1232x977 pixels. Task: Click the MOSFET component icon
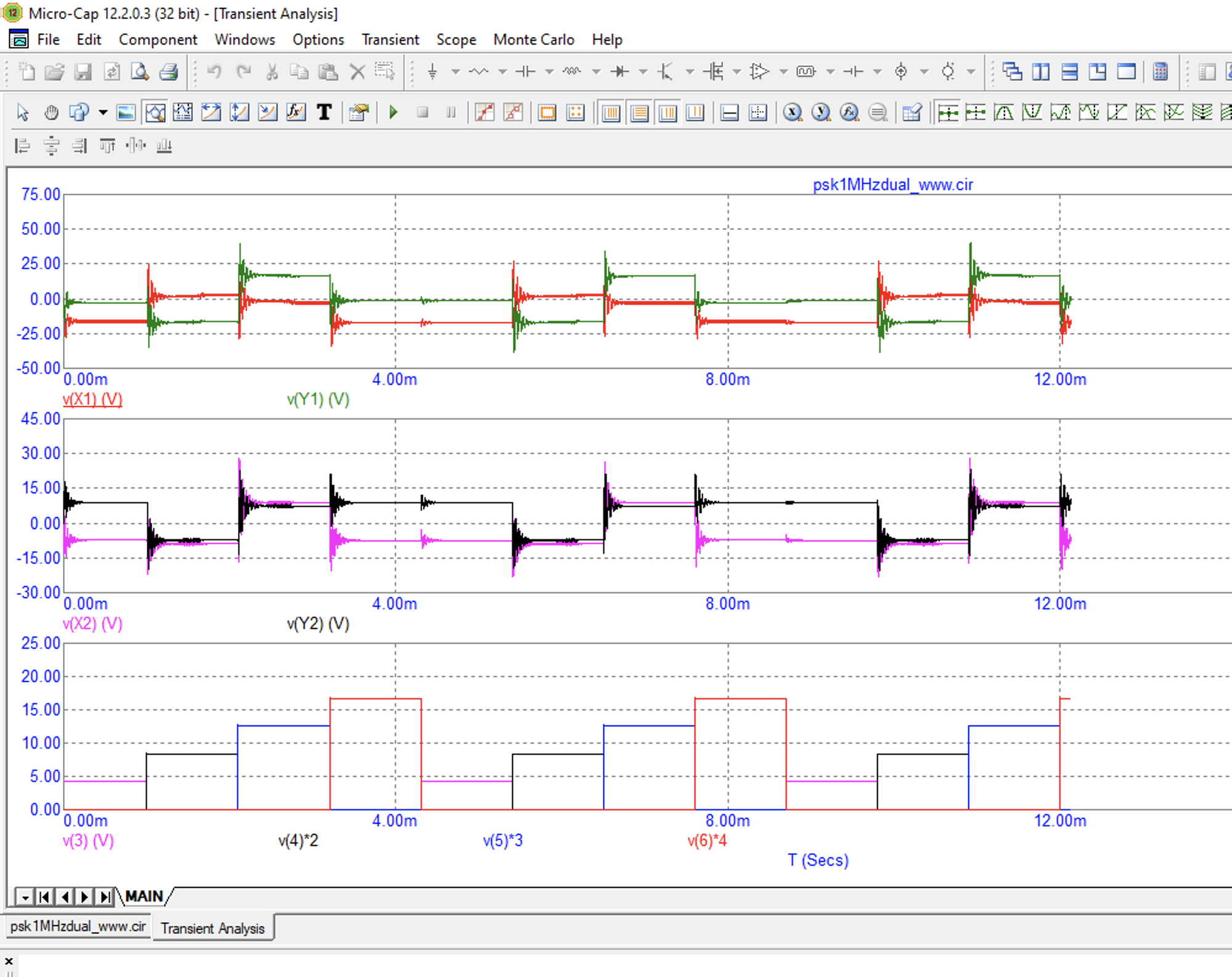point(713,72)
